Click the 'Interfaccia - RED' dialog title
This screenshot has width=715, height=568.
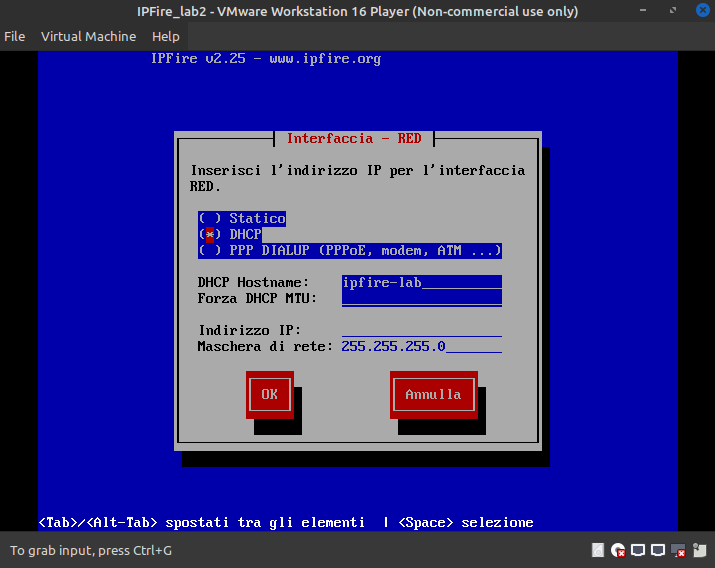pyautogui.click(x=354, y=139)
